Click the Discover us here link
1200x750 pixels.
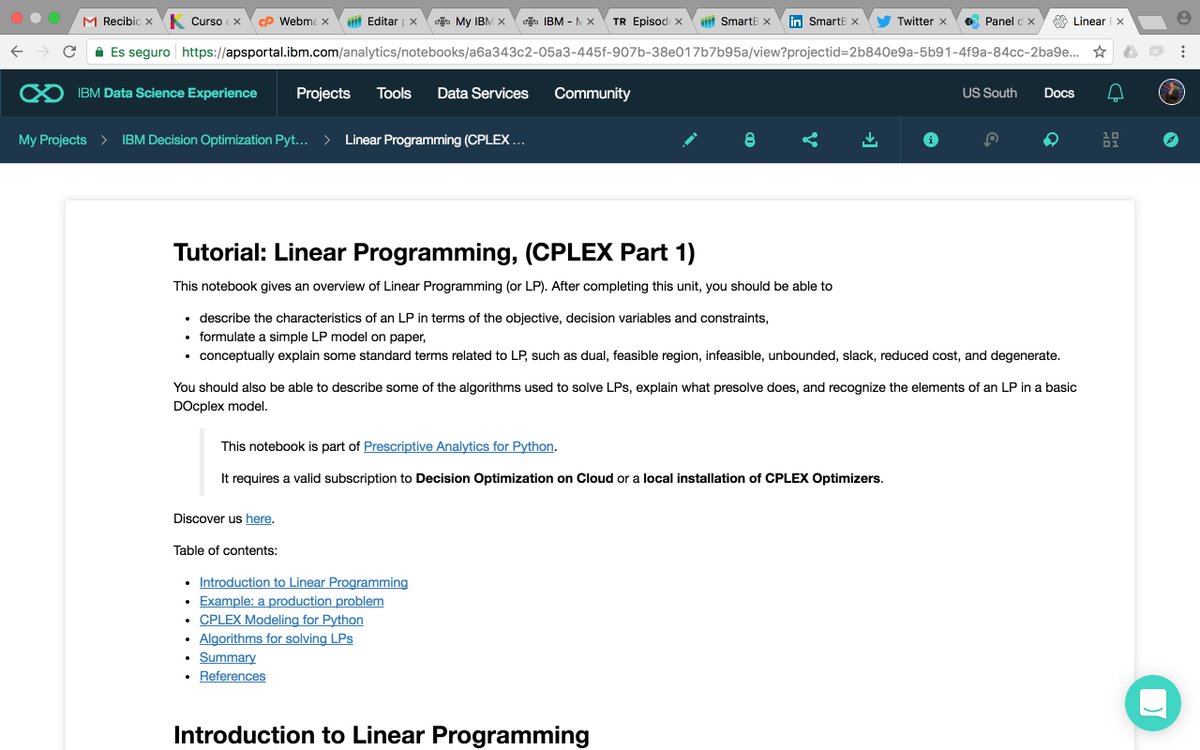(x=258, y=519)
